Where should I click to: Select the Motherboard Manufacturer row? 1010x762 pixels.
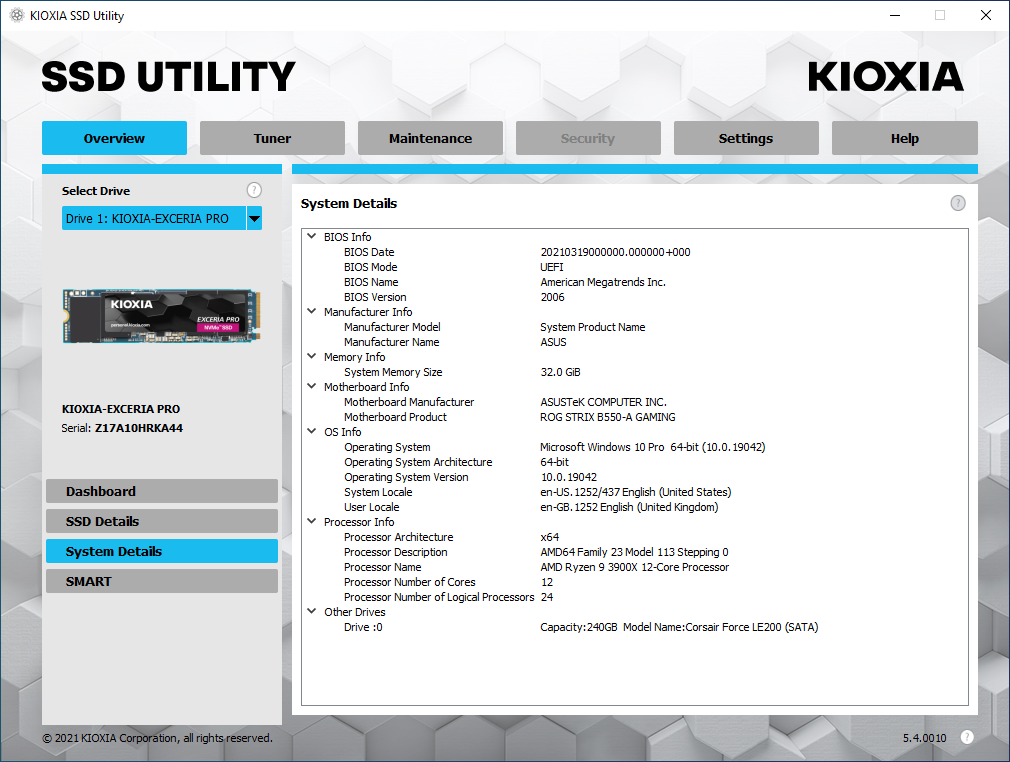[634, 402]
